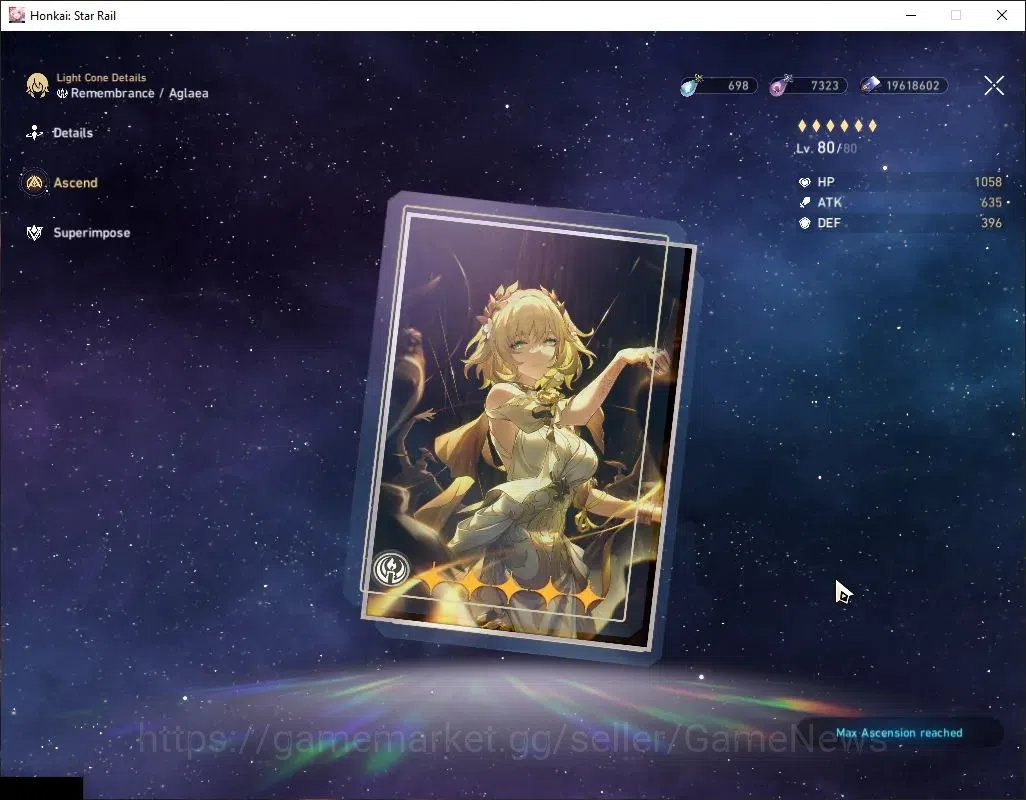Click the credits currency icon

[x=870, y=85]
